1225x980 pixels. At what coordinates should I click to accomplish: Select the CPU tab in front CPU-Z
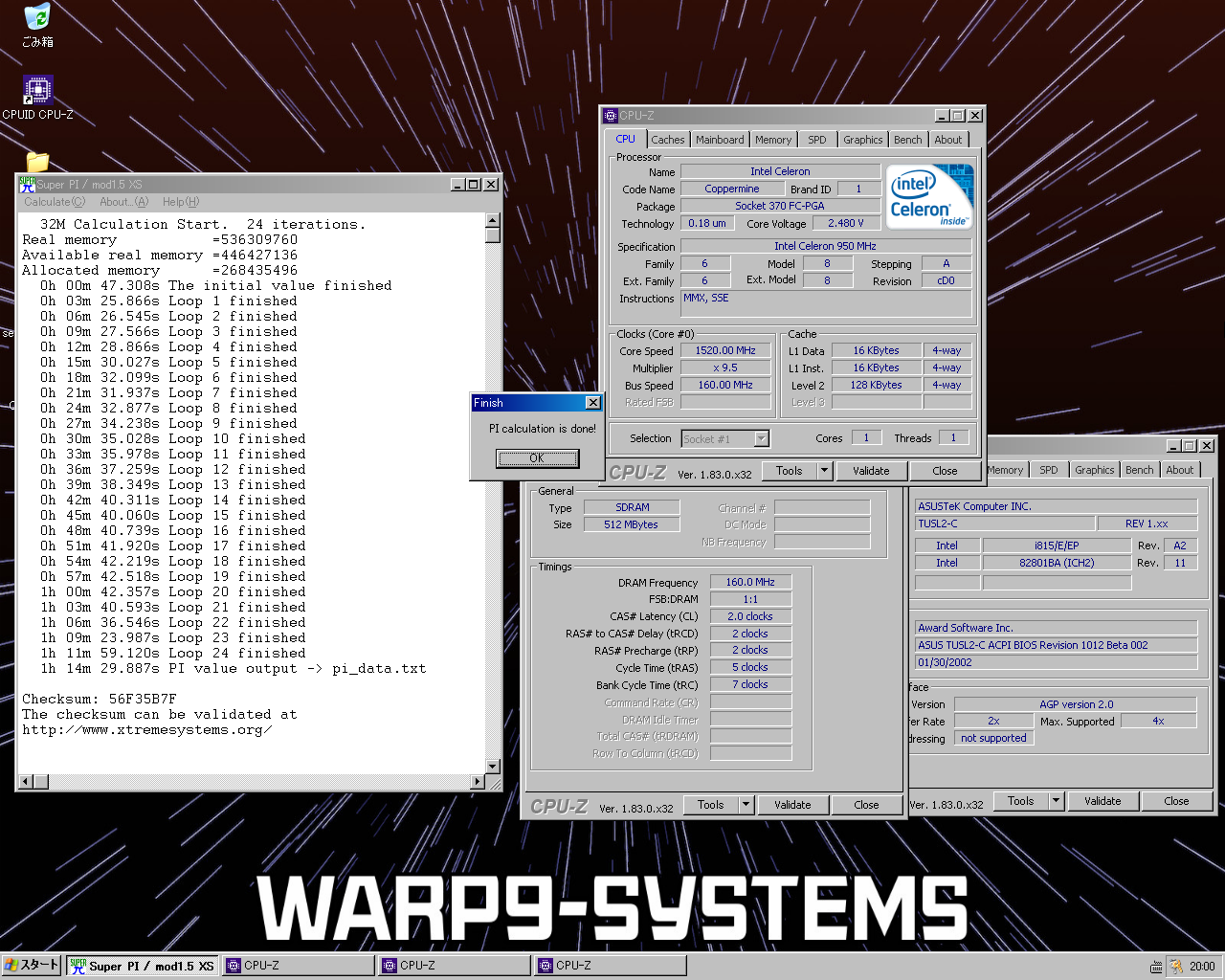[626, 139]
